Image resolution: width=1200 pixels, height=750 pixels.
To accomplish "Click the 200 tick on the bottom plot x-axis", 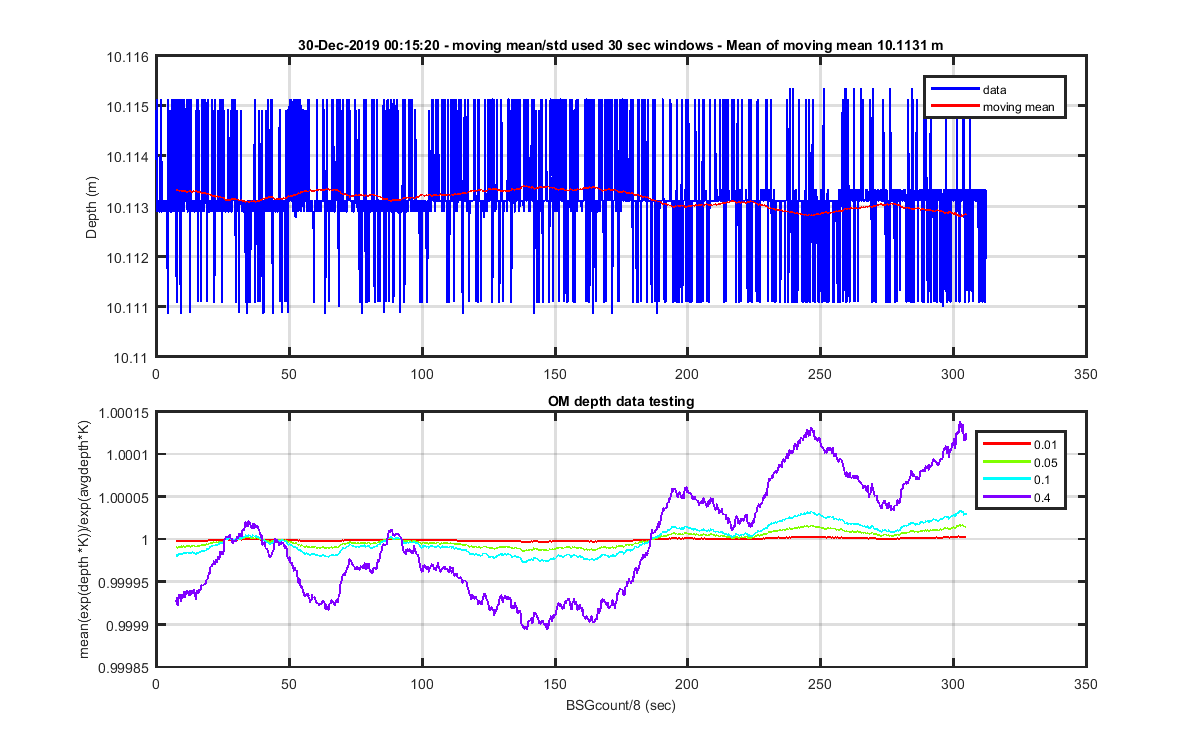I will [x=687, y=684].
